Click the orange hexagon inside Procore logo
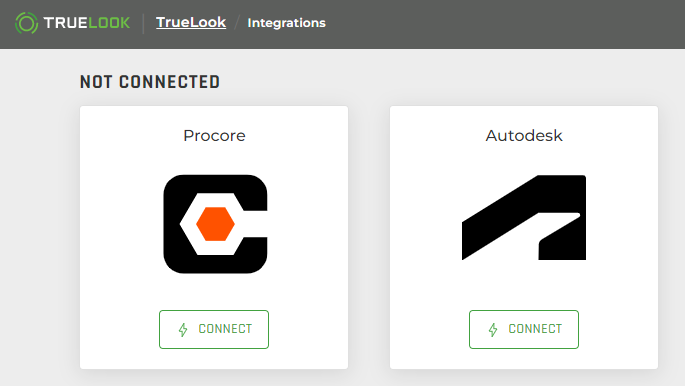 [x=215, y=224]
